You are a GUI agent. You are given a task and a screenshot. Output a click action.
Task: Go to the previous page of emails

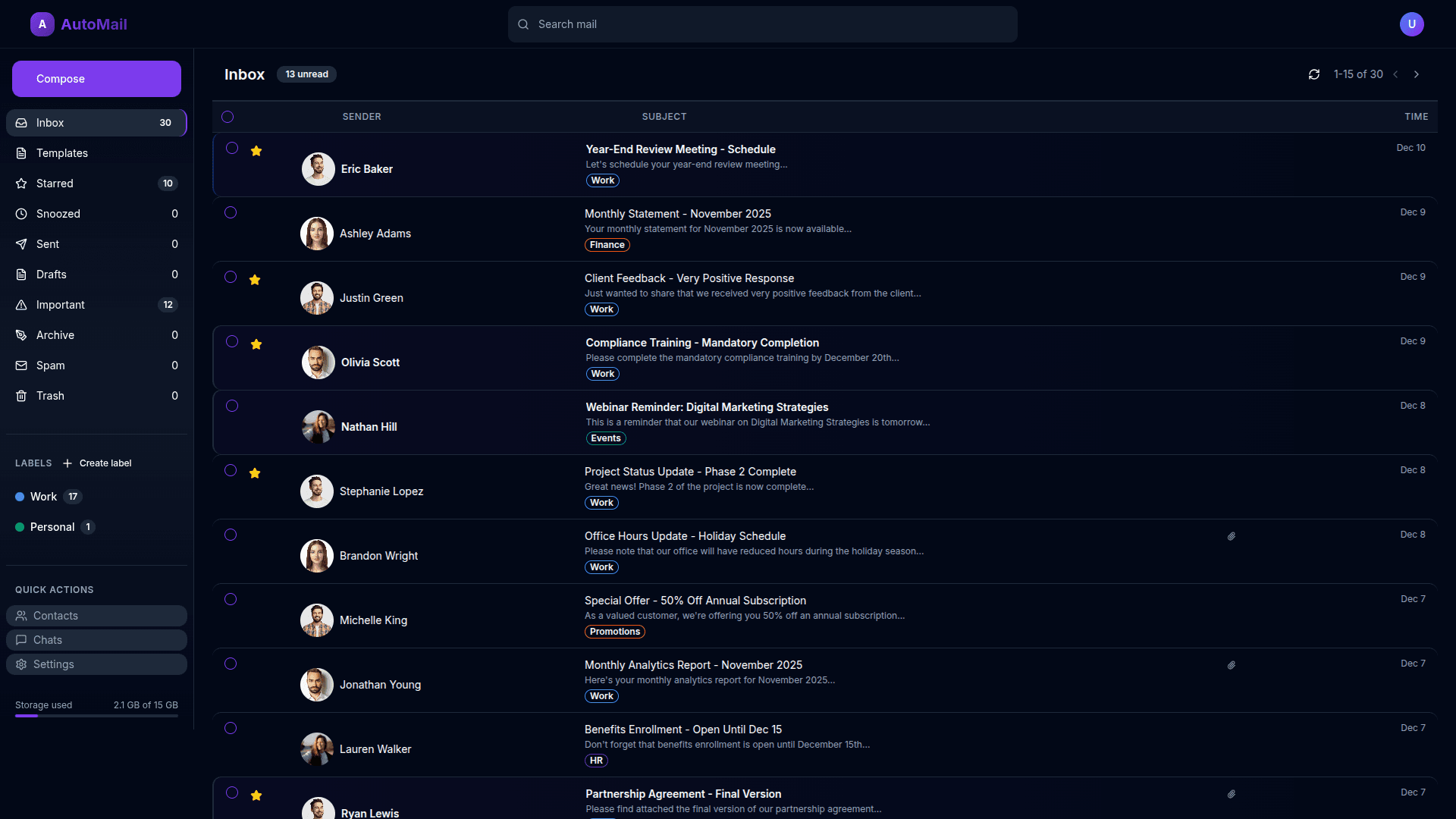coord(1395,74)
